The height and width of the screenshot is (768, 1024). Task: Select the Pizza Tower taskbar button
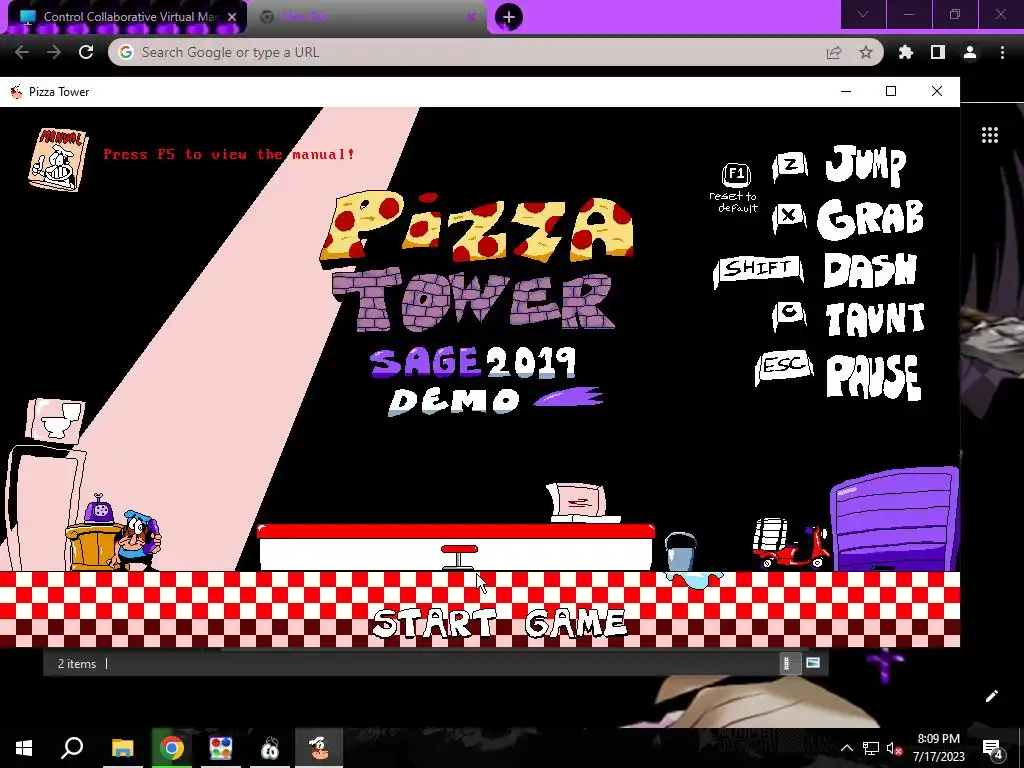[319, 748]
